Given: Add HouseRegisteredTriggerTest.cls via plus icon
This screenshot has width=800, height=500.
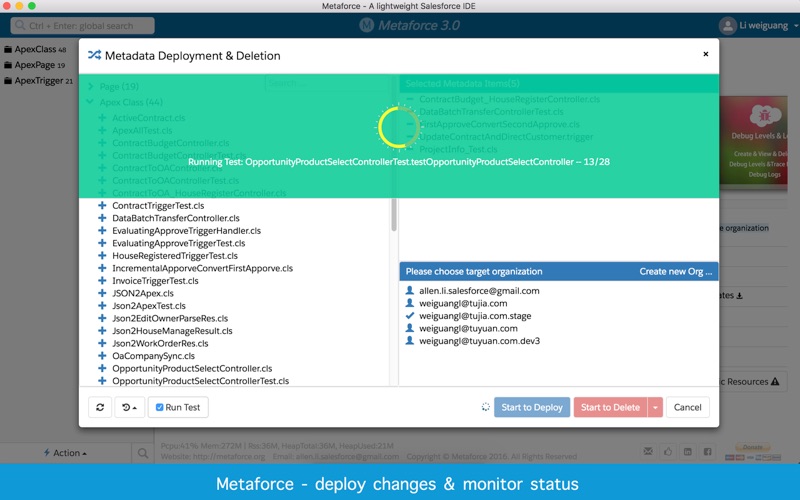Looking at the screenshot, I should pyautogui.click(x=102, y=256).
